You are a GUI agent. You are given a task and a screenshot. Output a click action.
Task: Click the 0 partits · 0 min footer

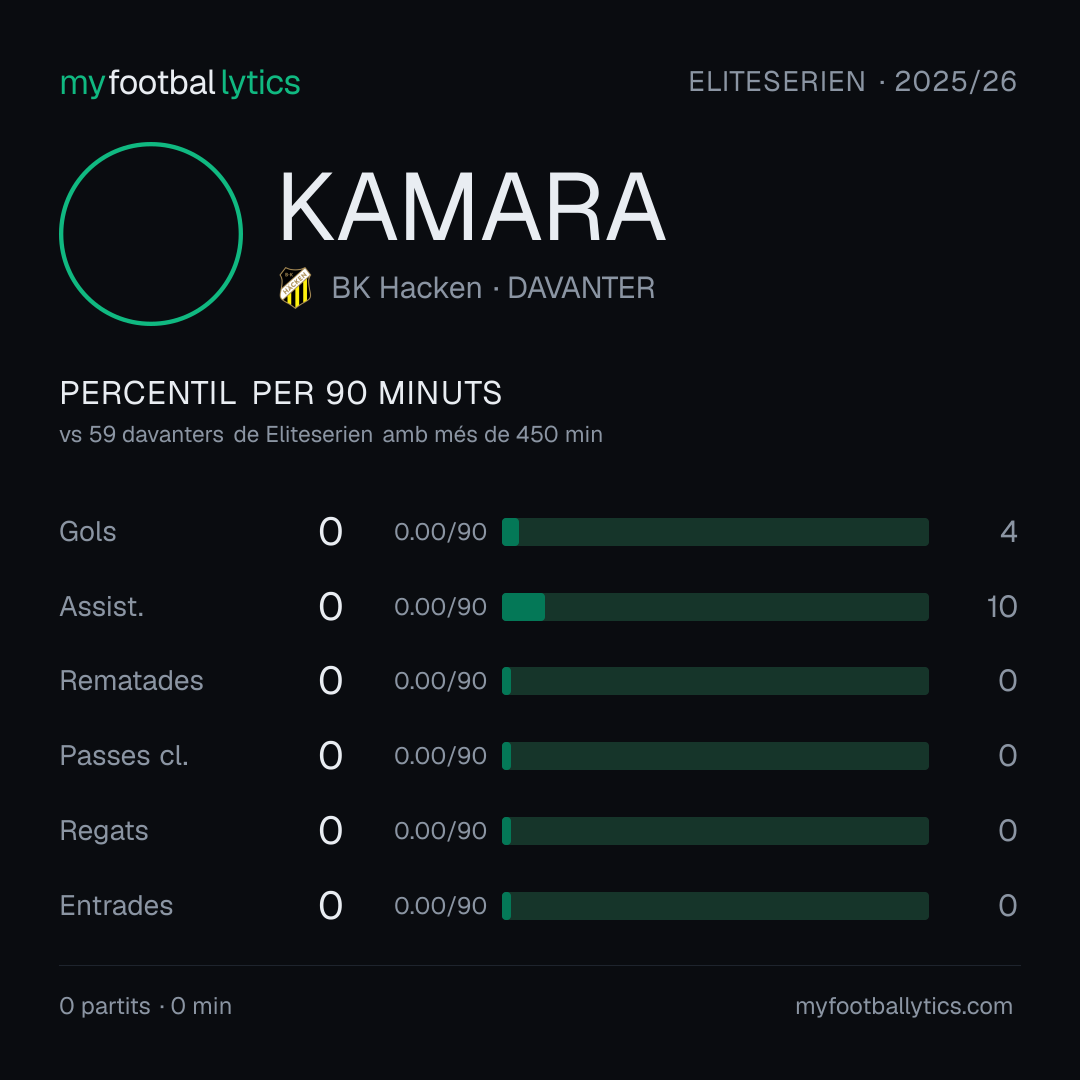tap(145, 1006)
